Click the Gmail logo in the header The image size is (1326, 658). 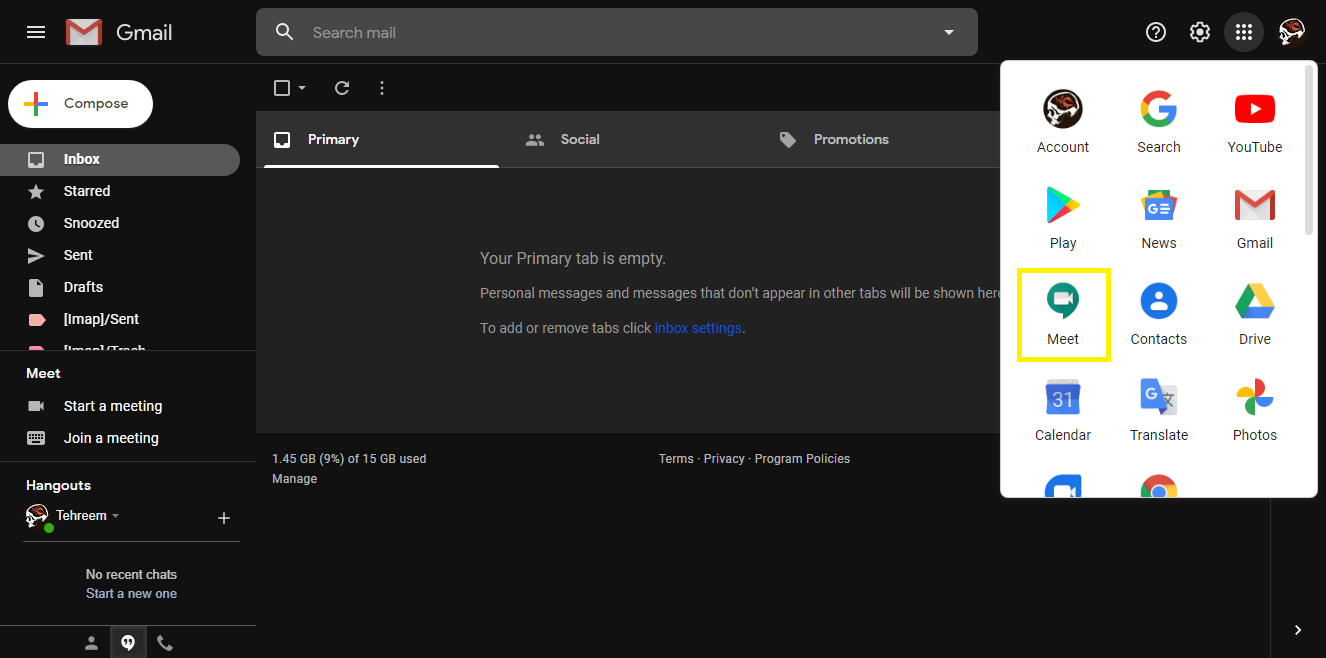coord(119,32)
